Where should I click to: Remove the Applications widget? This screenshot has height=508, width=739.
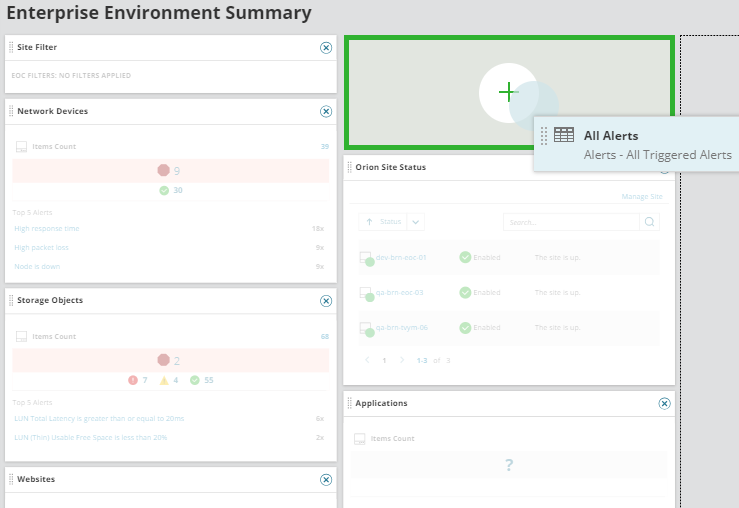(664, 404)
